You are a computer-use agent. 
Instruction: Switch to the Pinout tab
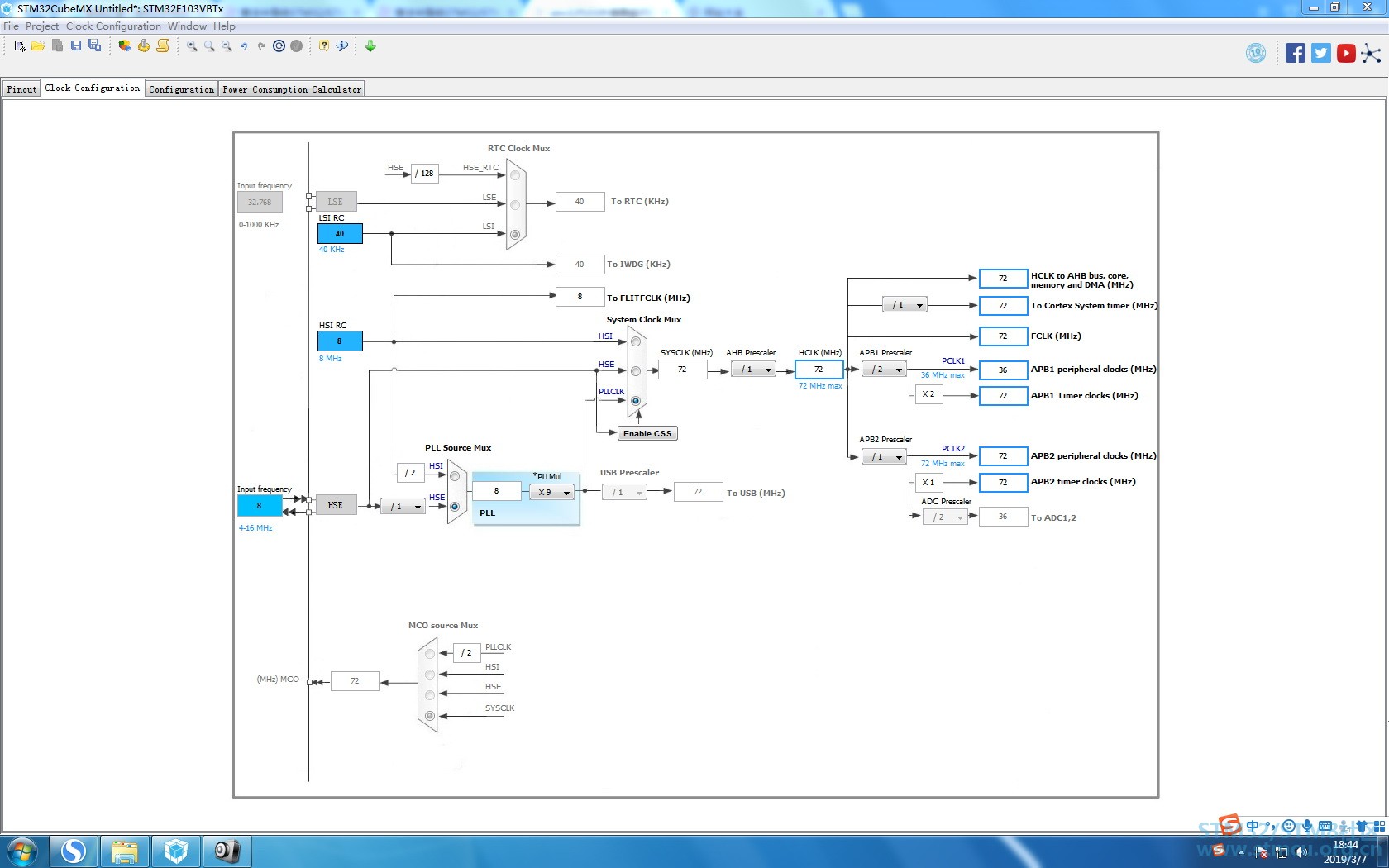click(21, 89)
